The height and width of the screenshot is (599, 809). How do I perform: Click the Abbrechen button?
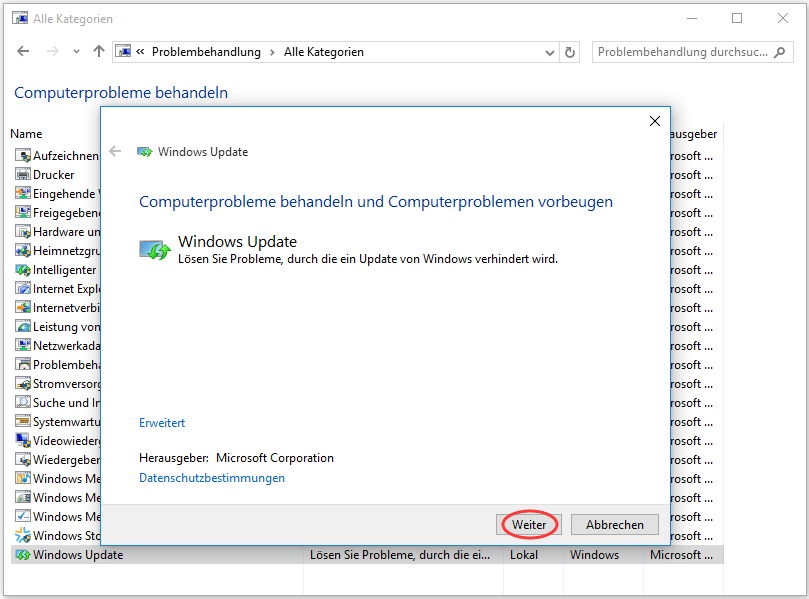pos(614,525)
